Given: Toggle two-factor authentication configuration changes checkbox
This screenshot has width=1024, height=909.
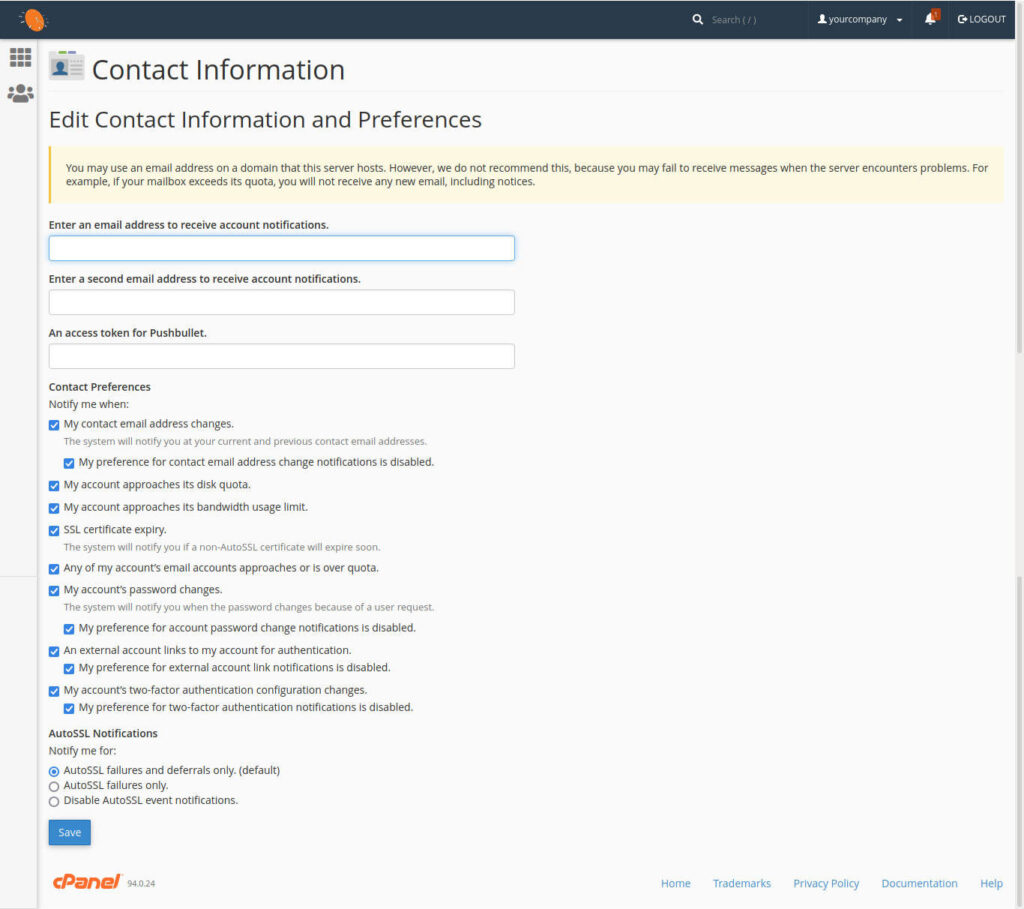Looking at the screenshot, I should click(54, 692).
